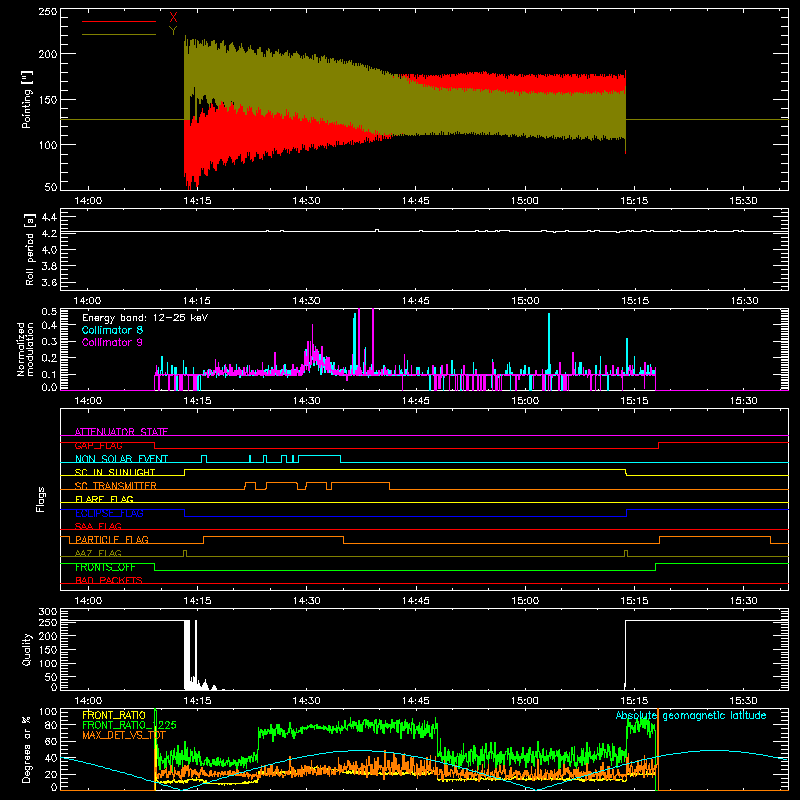This screenshot has height=800, width=800.
Task: Select the NON_SOLAR_EVENT flag label
Action: (x=121, y=459)
